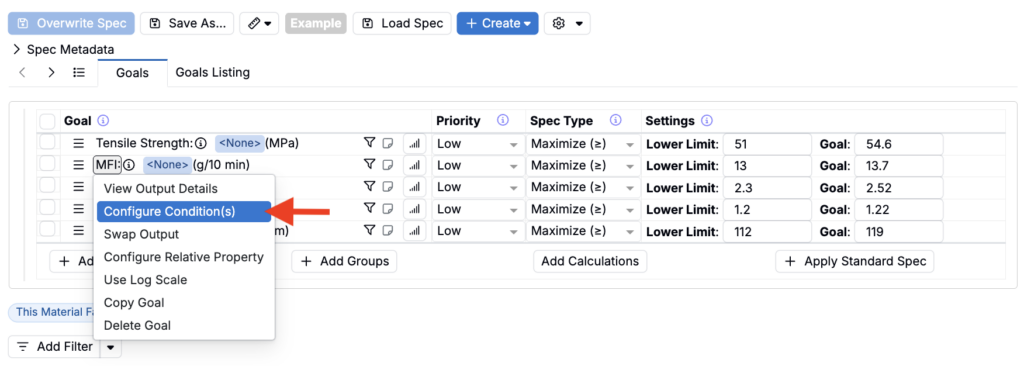The height and width of the screenshot is (366, 1024).
Task: Click Goal field showing 13.7
Action: tap(899, 165)
